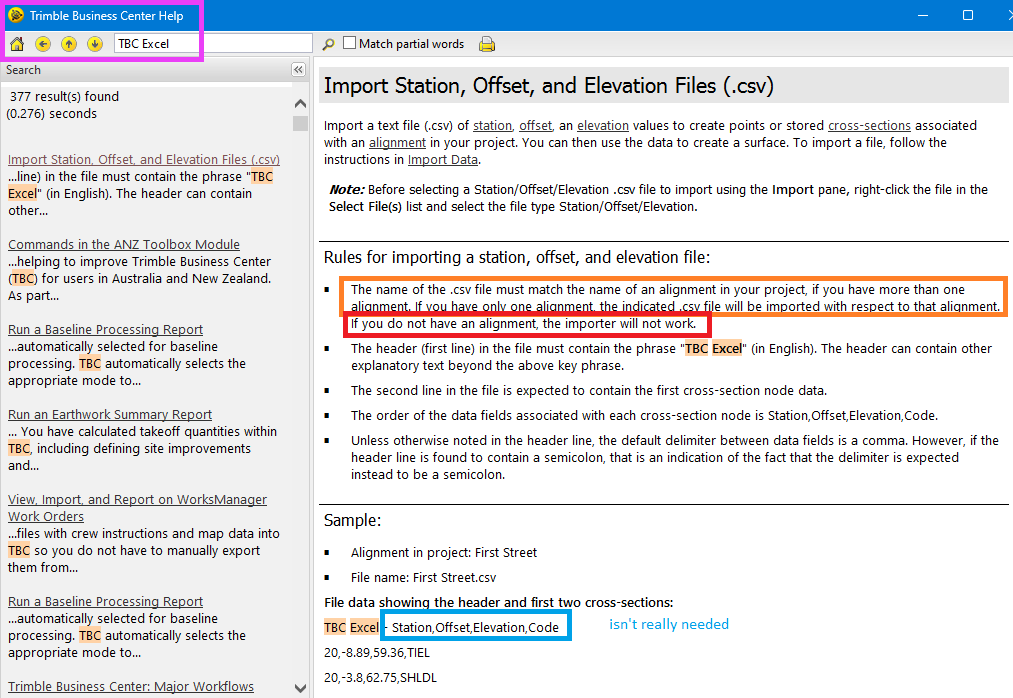Viewport: 1013px width, 698px height.
Task: Go to next topic with down arrow icon
Action: coord(94,44)
